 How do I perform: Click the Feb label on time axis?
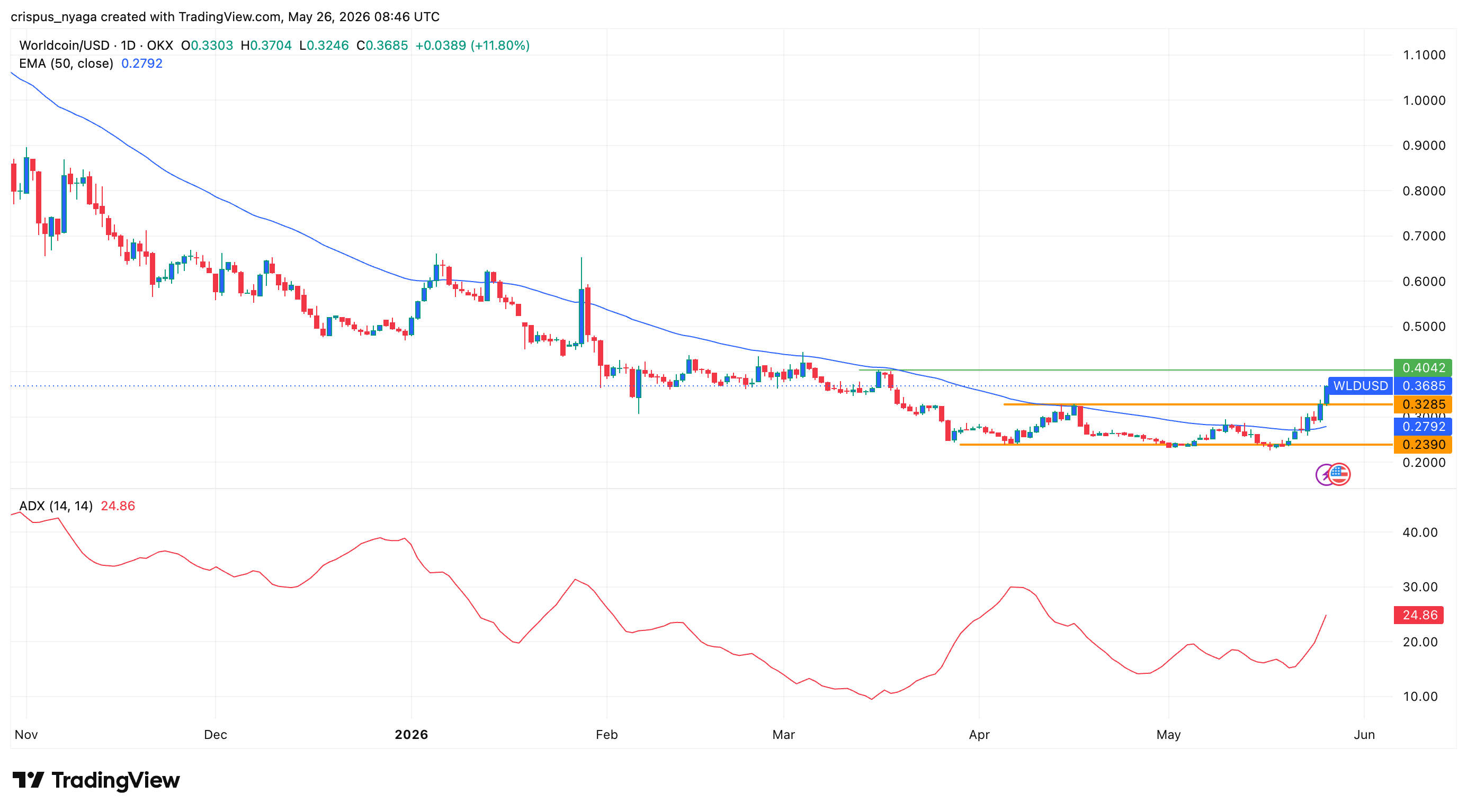[x=606, y=735]
